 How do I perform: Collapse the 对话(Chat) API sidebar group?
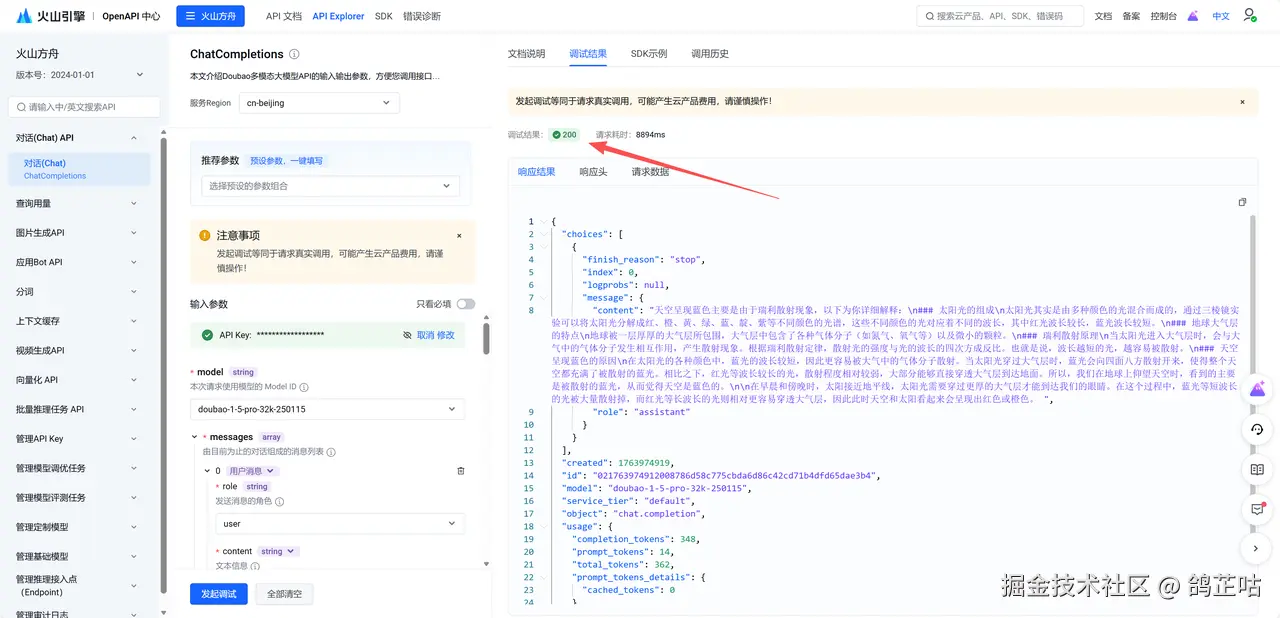[x=80, y=138]
